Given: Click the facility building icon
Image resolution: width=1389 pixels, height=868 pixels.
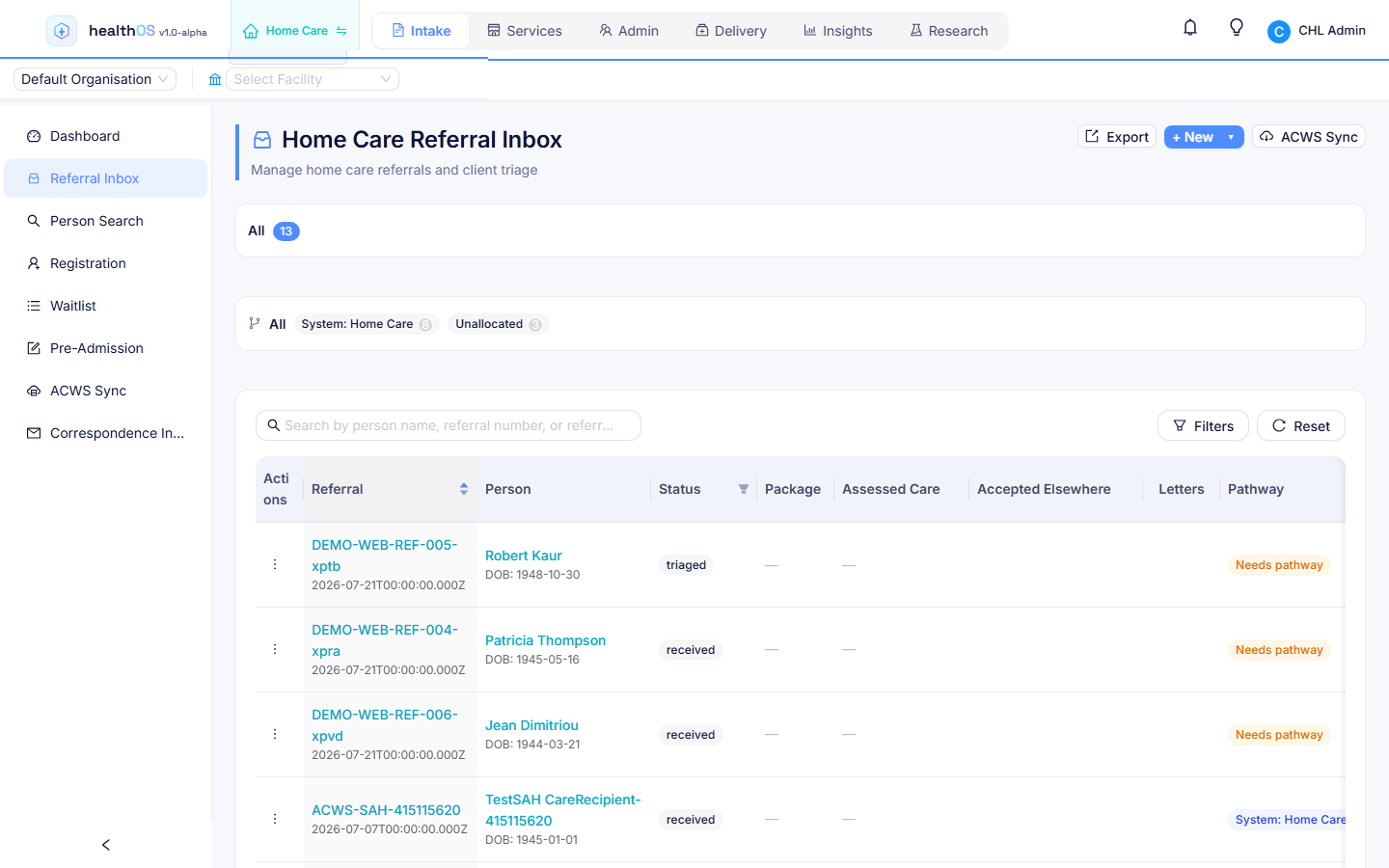Looking at the screenshot, I should tap(215, 79).
